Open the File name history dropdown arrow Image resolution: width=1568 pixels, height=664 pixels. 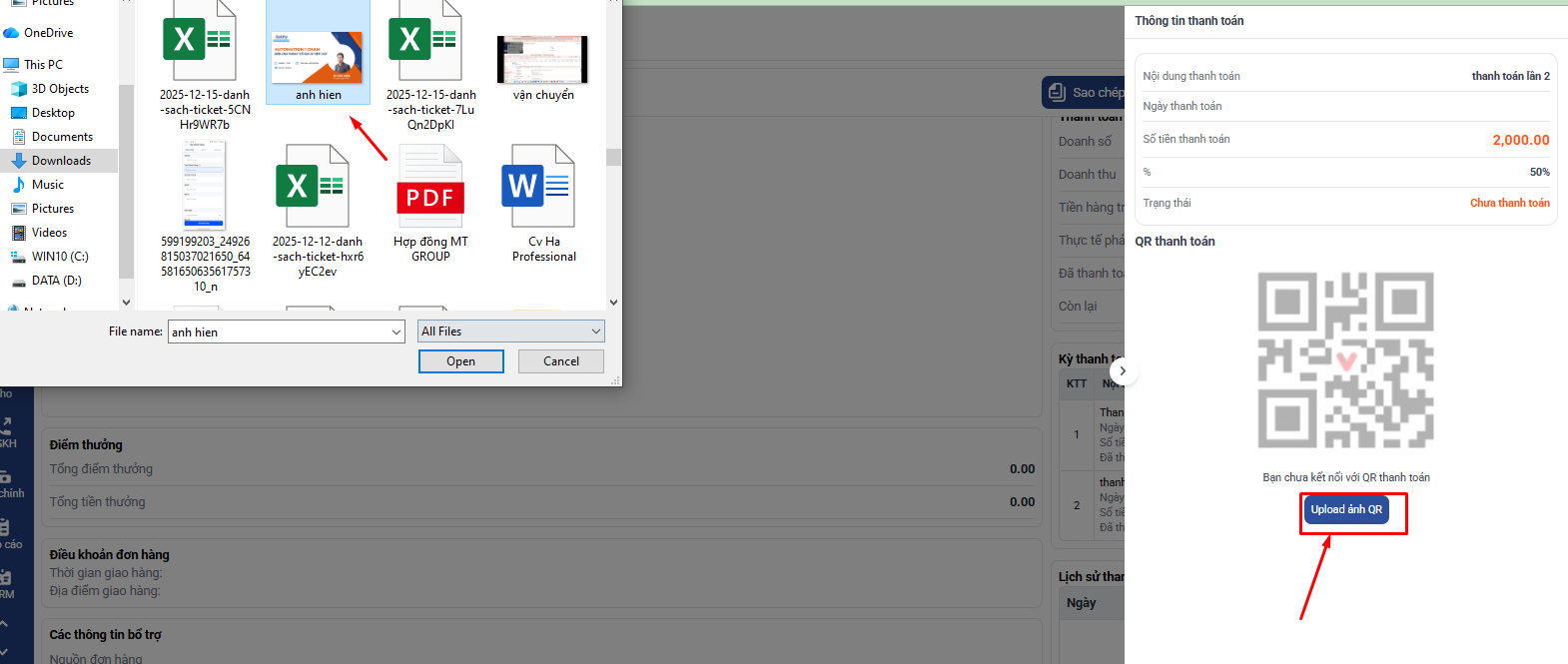(396, 332)
